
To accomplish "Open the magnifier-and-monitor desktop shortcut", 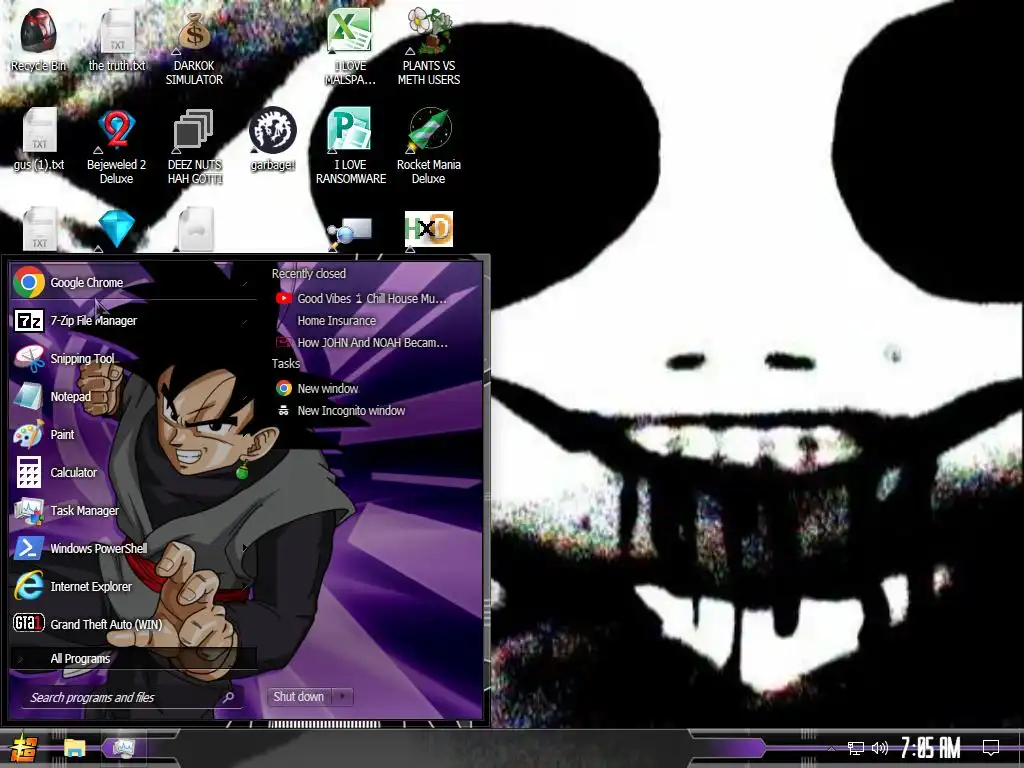I will pos(350,232).
